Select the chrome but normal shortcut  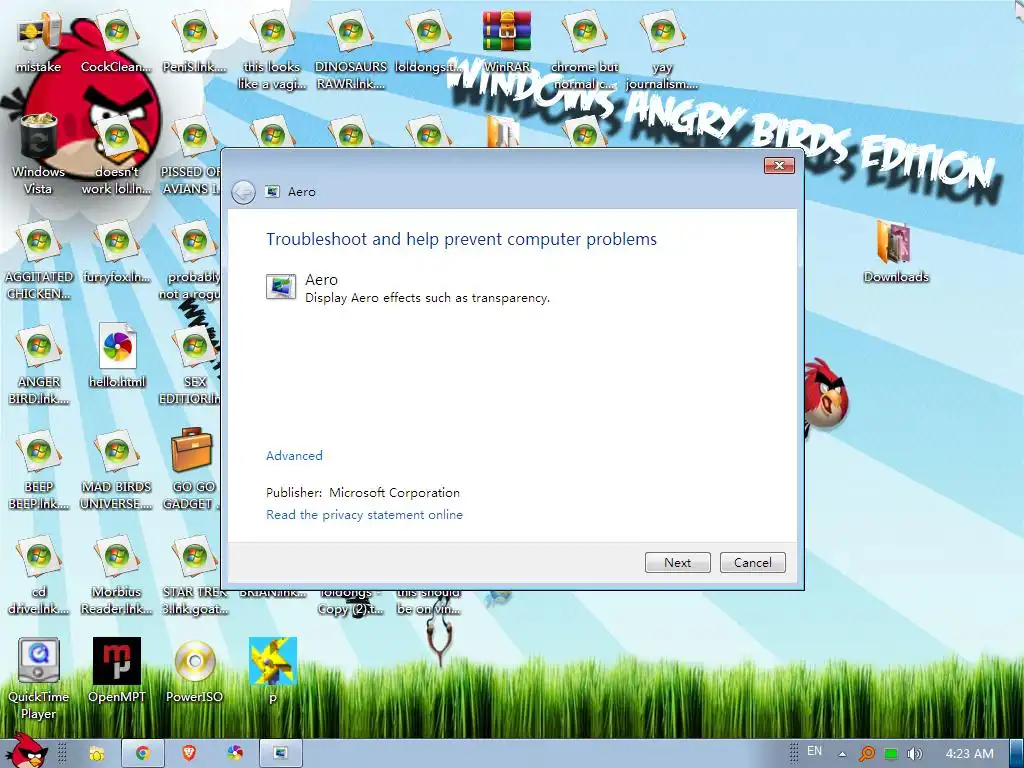(x=584, y=50)
